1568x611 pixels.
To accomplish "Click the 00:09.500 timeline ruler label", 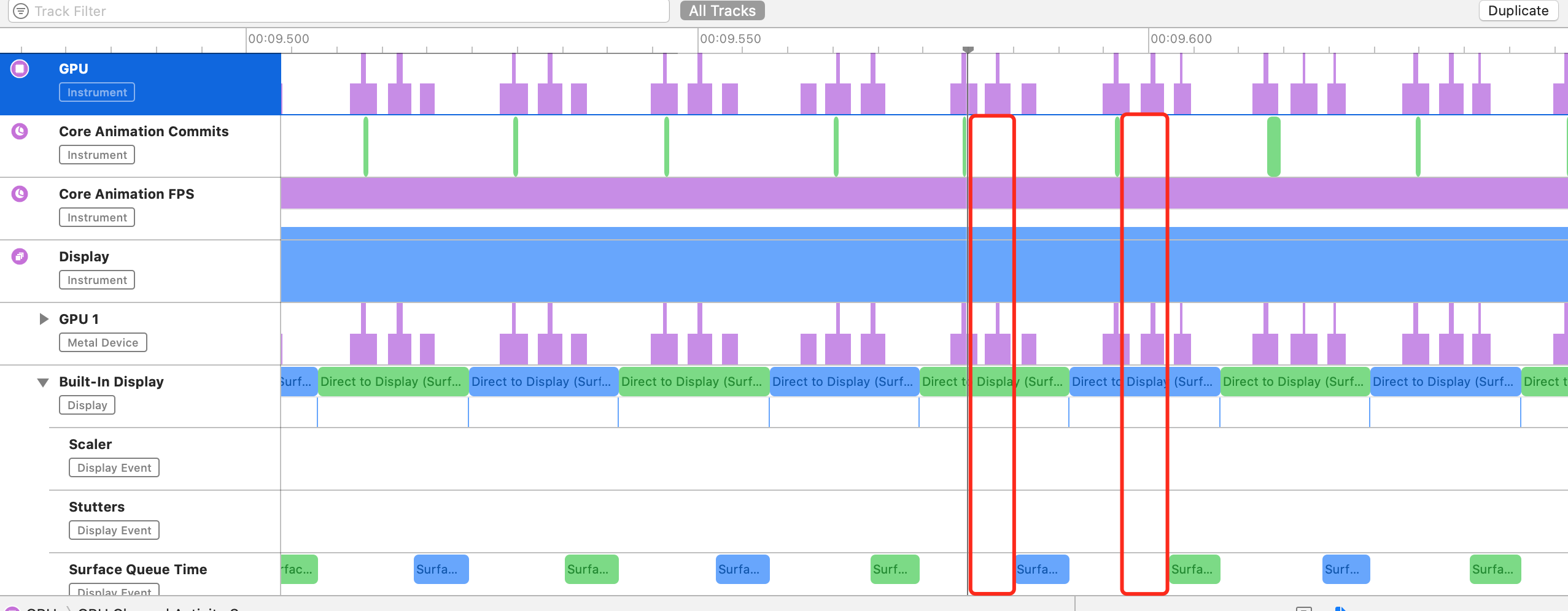I will point(279,39).
